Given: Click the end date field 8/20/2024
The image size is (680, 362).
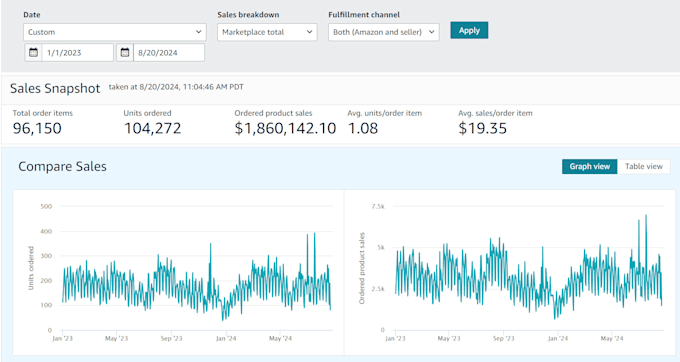Looking at the screenshot, I should point(169,52).
